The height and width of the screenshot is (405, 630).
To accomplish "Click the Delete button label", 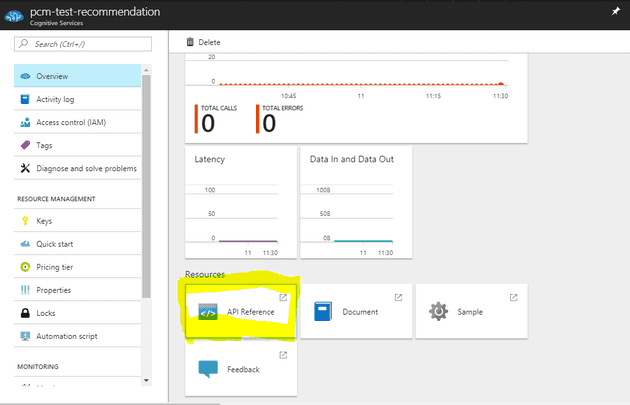I will [209, 42].
